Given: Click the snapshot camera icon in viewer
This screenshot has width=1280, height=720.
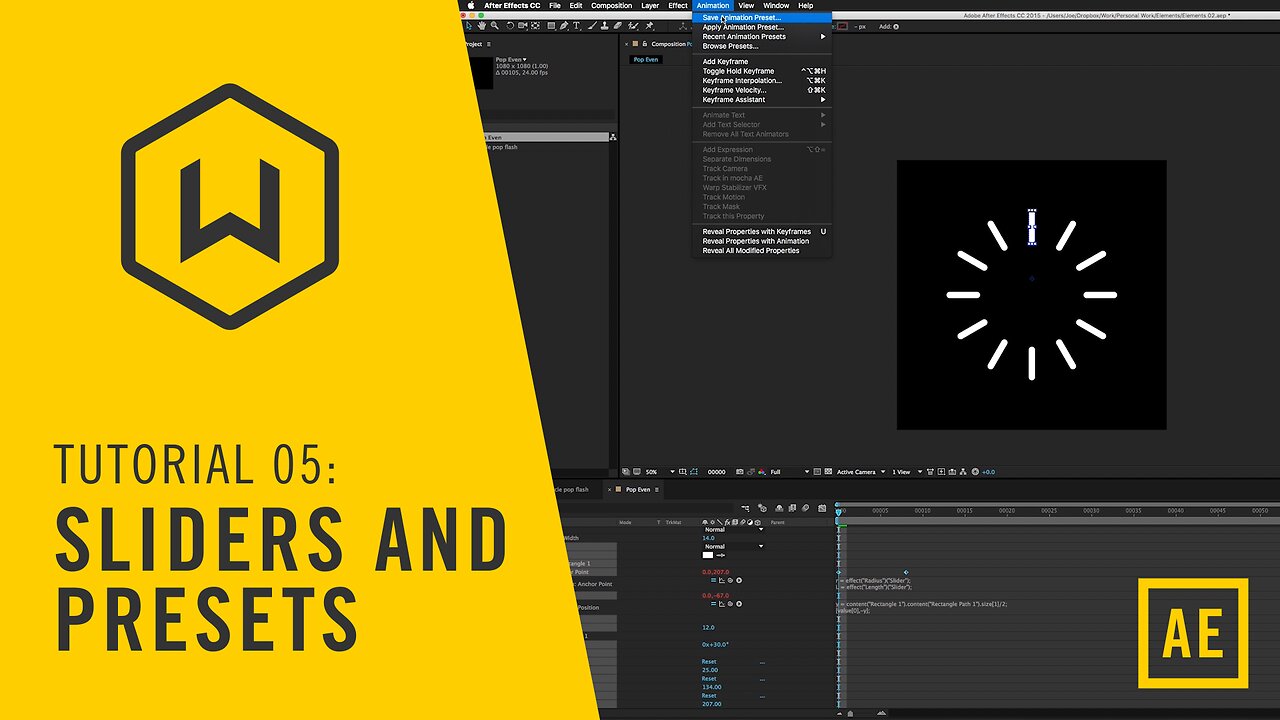Looking at the screenshot, I should point(742,472).
